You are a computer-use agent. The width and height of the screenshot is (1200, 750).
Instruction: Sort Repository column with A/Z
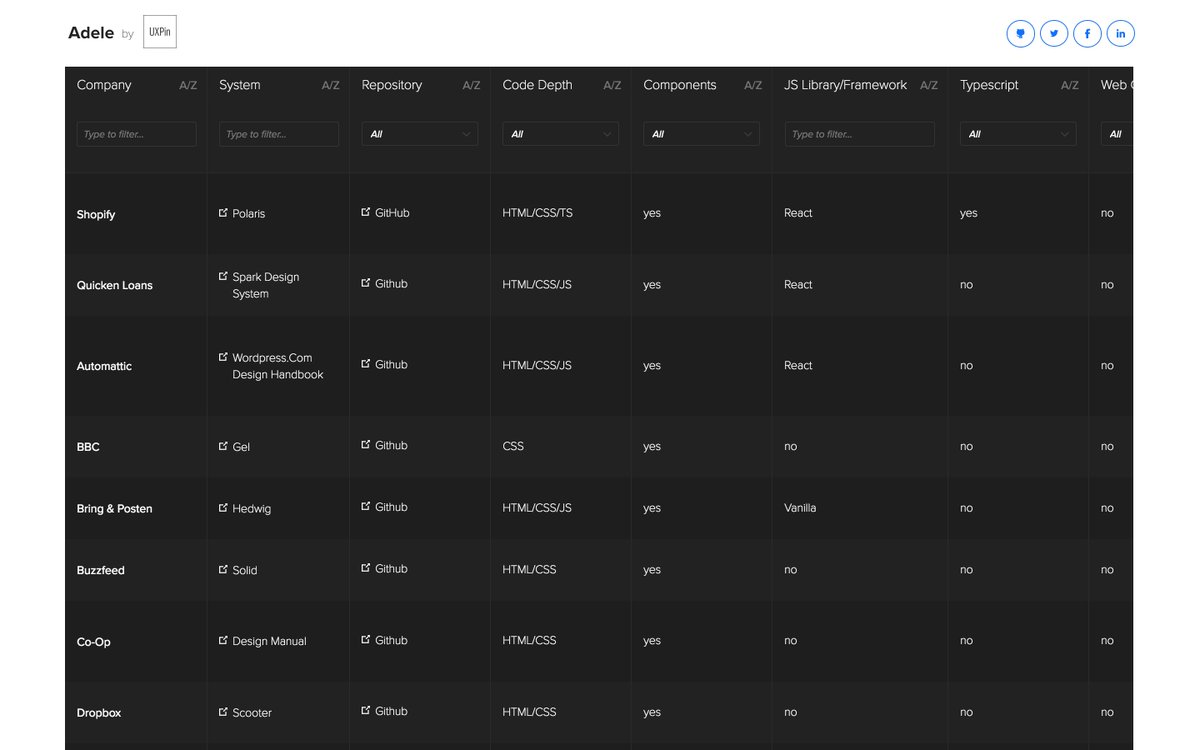pyautogui.click(x=471, y=86)
